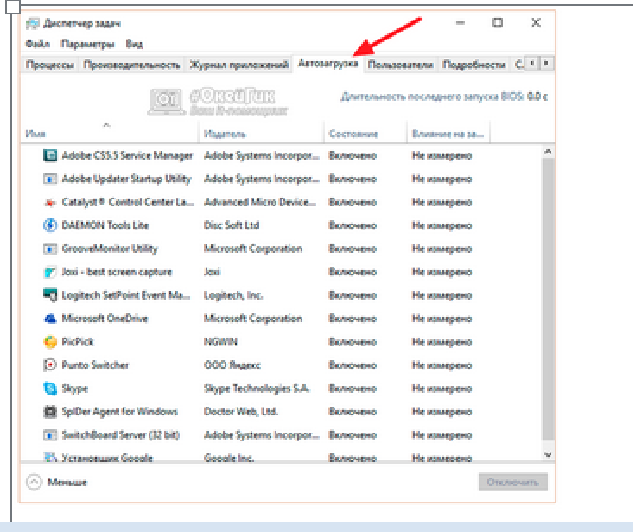Click the GrooveMonitor Utility icon
The image size is (633, 532).
coord(50,249)
